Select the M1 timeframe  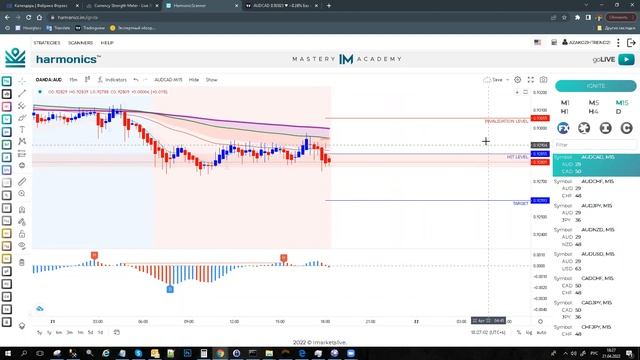(565, 103)
